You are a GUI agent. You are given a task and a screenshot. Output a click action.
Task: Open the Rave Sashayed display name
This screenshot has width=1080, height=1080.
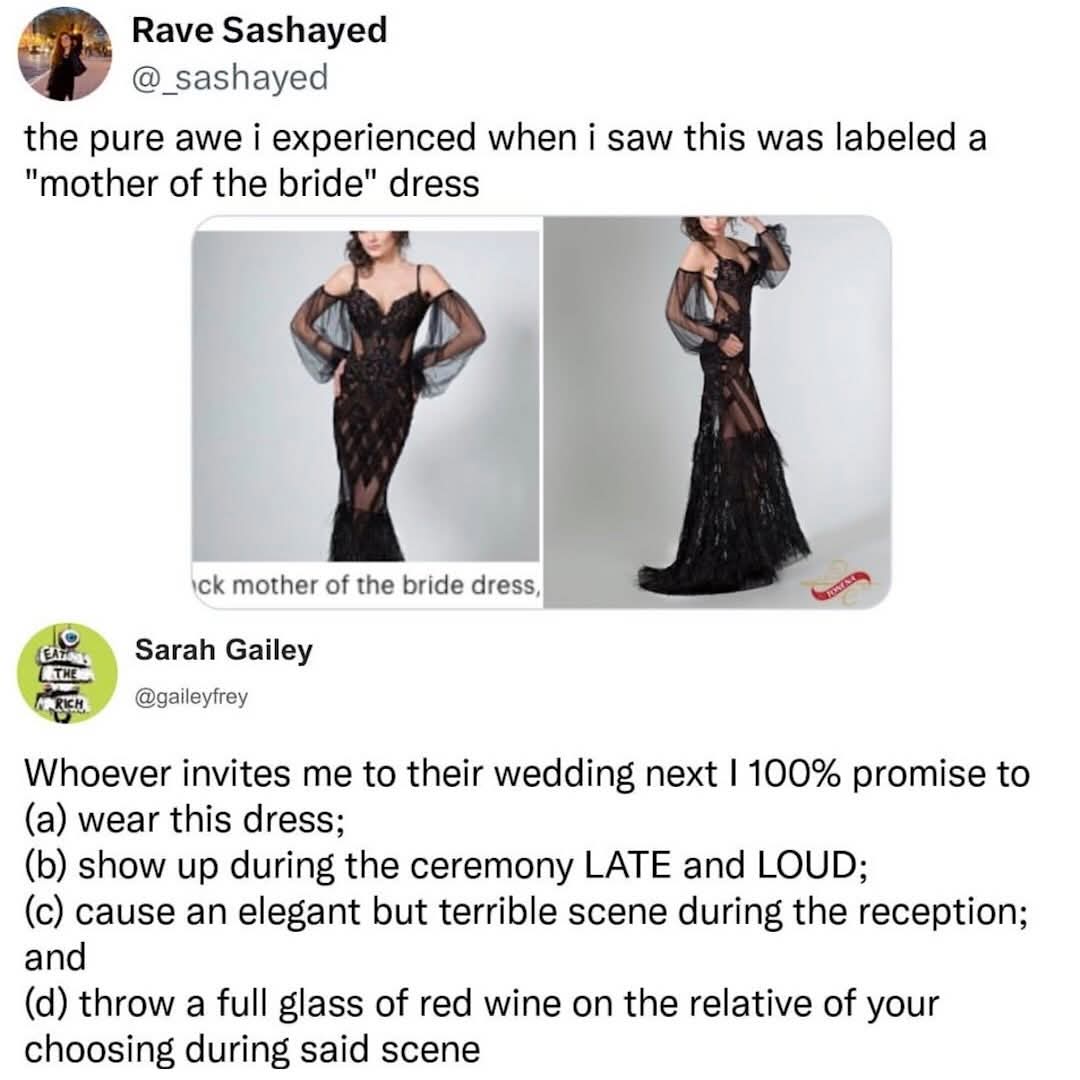[259, 31]
